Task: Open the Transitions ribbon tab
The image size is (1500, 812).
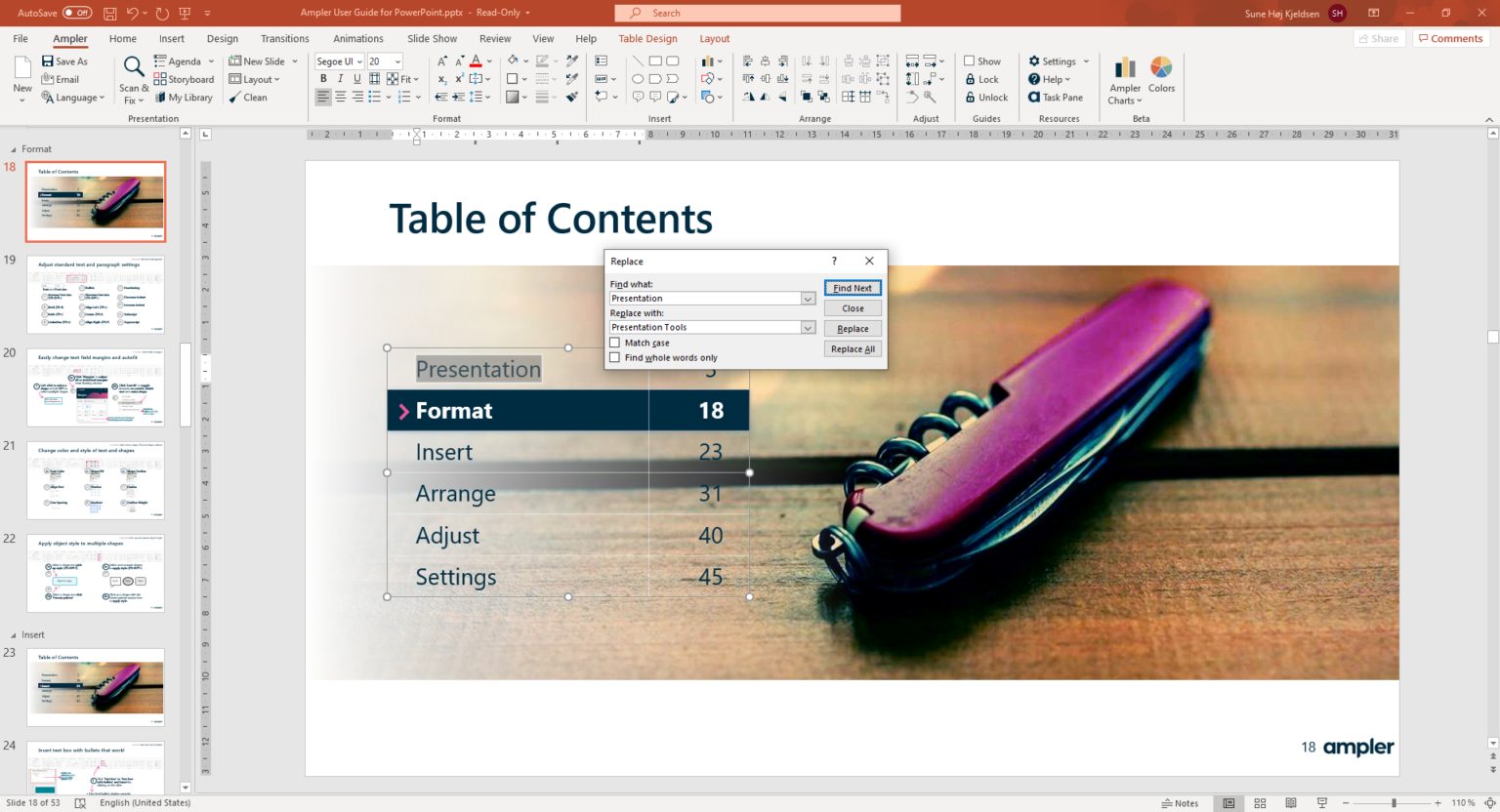Action: click(x=284, y=38)
